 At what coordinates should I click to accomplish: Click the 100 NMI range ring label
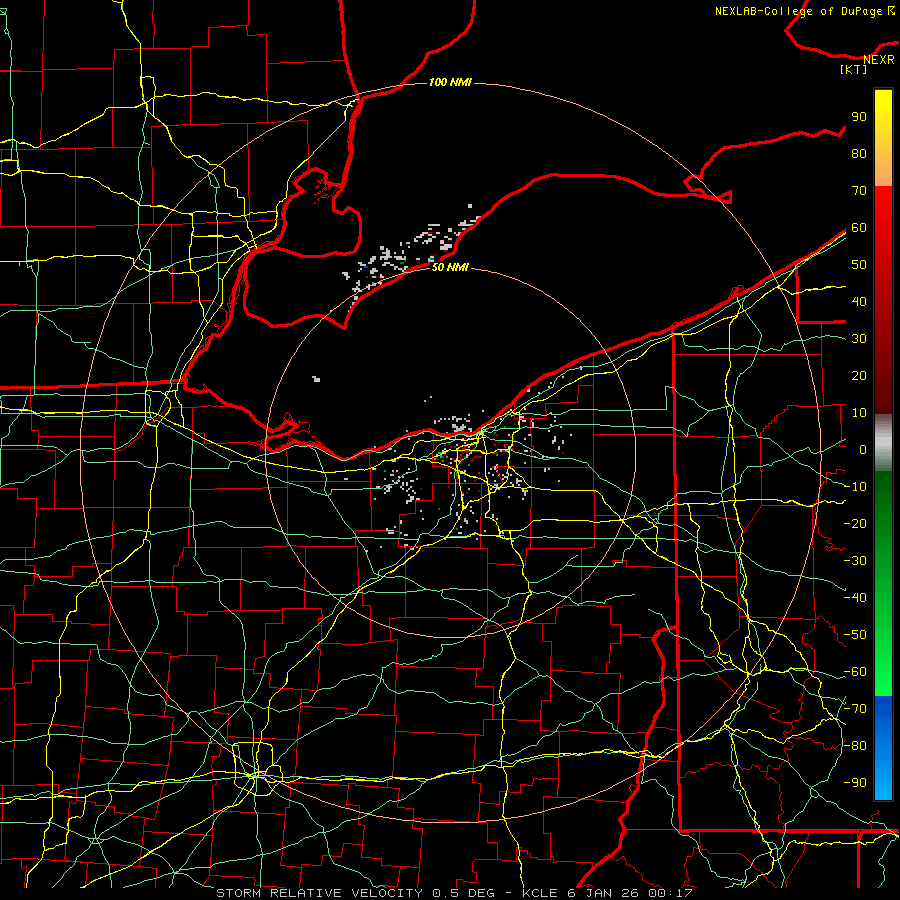tap(450, 83)
